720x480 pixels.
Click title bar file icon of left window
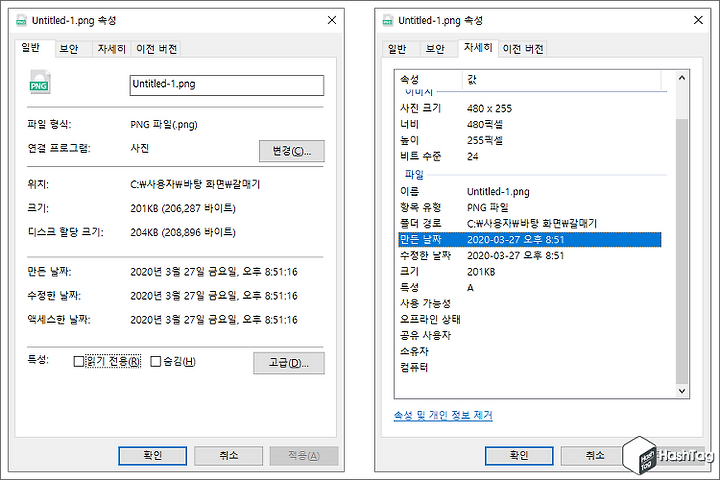tap(21, 21)
